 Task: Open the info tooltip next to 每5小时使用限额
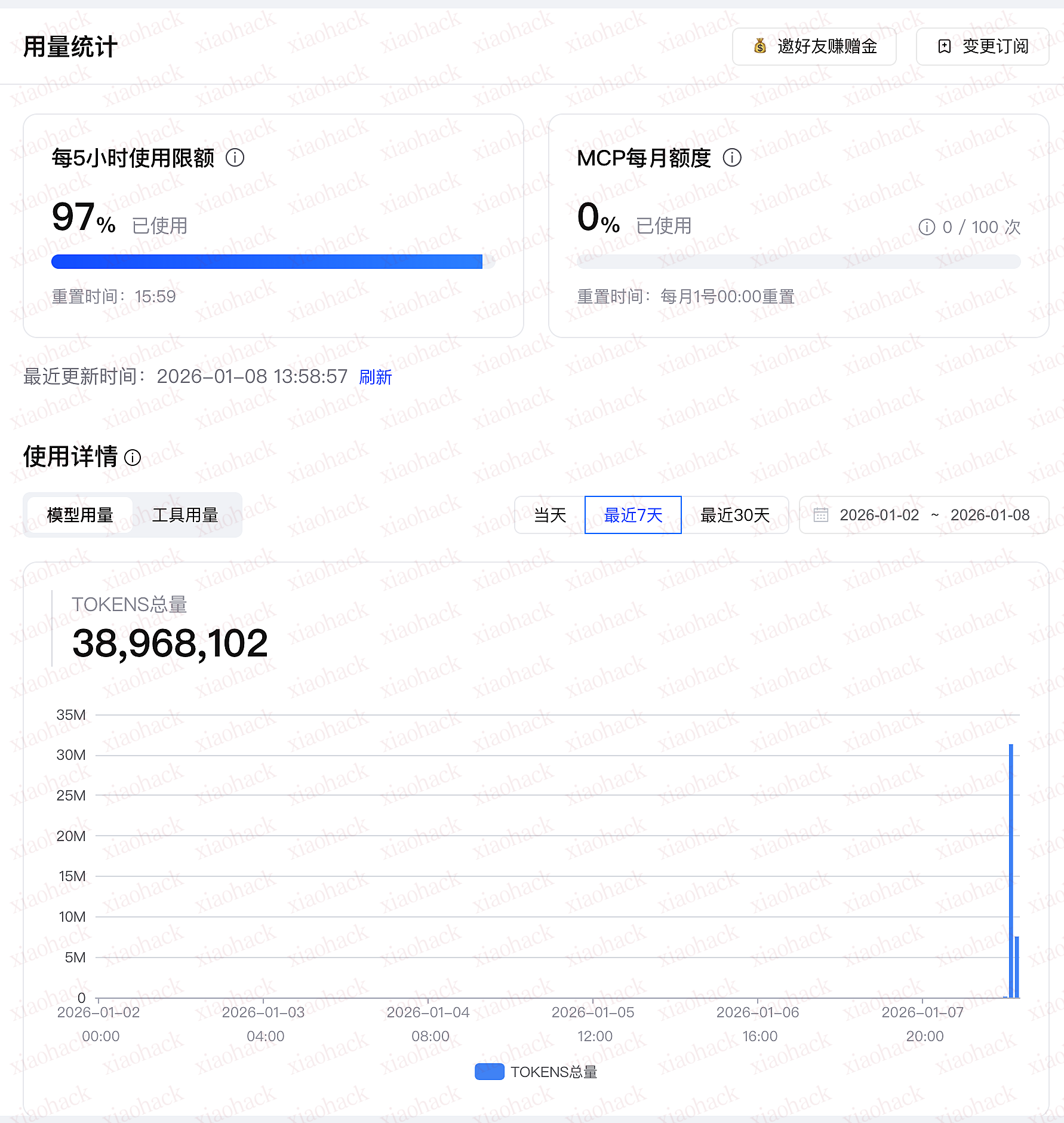235,158
